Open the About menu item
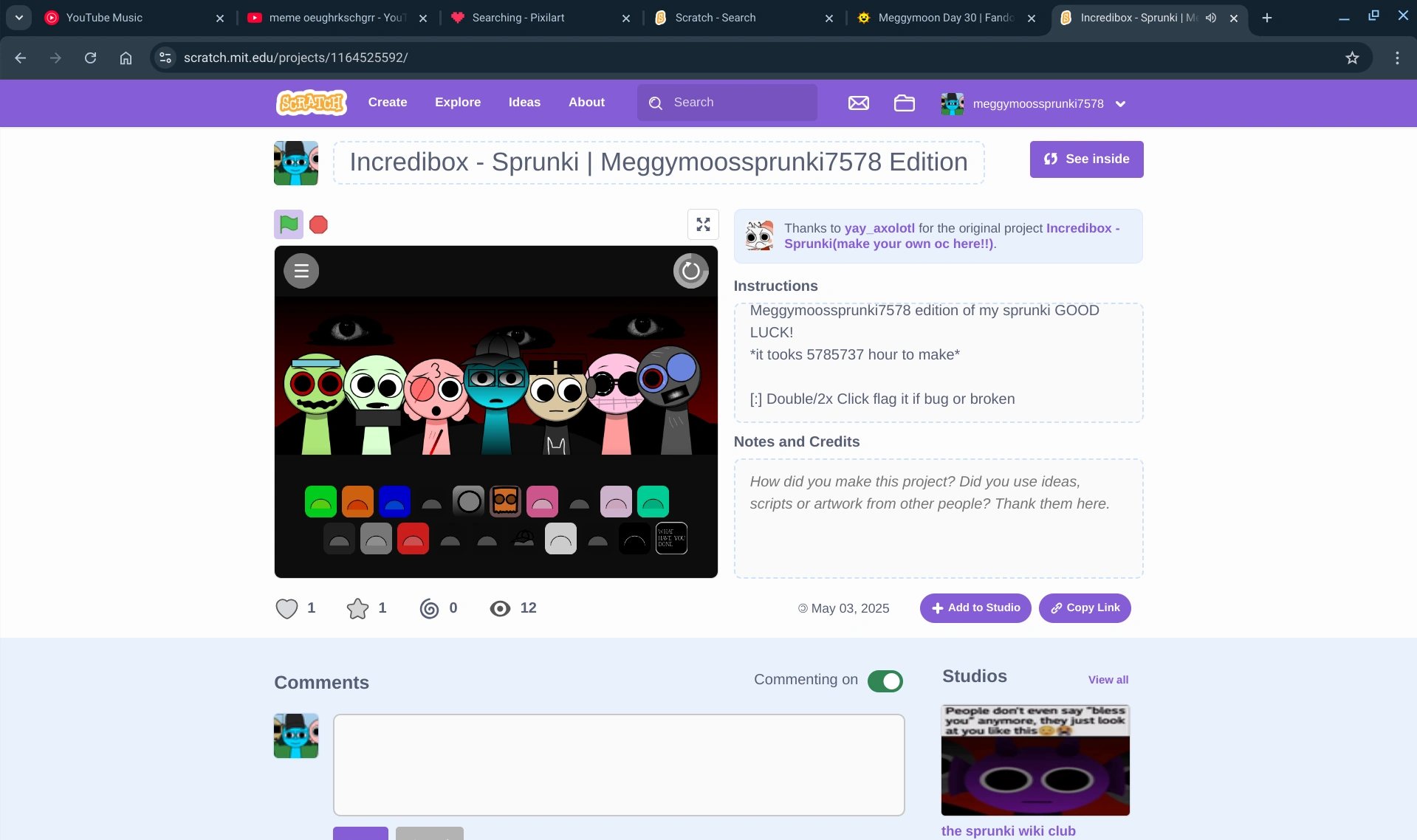 point(586,103)
